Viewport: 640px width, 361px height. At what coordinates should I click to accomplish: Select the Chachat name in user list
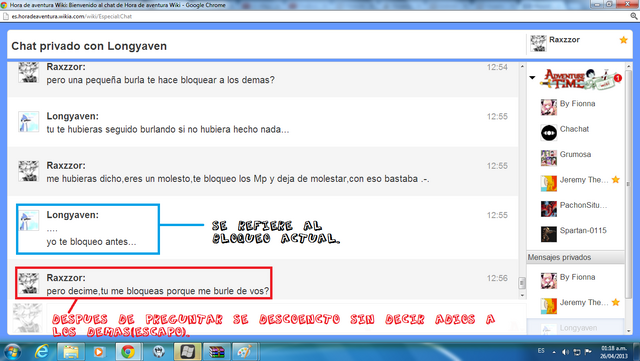click(x=574, y=129)
